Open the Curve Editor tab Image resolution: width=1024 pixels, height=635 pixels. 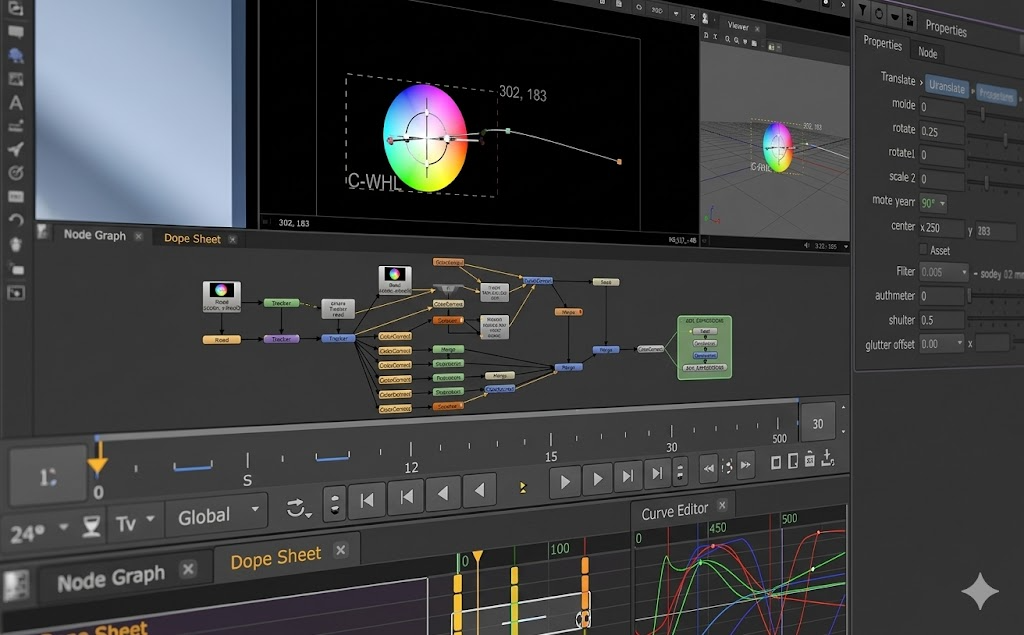point(675,511)
